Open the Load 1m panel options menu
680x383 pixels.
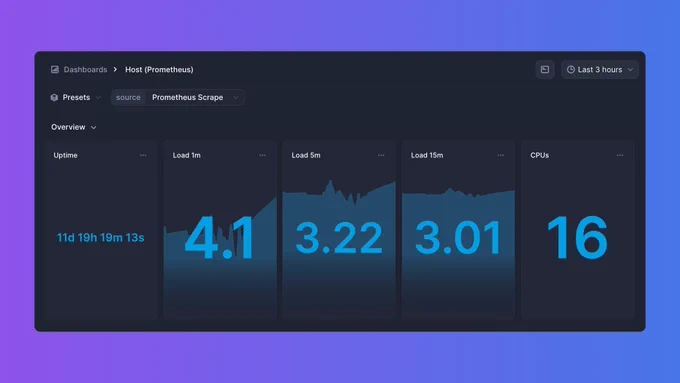tap(262, 155)
